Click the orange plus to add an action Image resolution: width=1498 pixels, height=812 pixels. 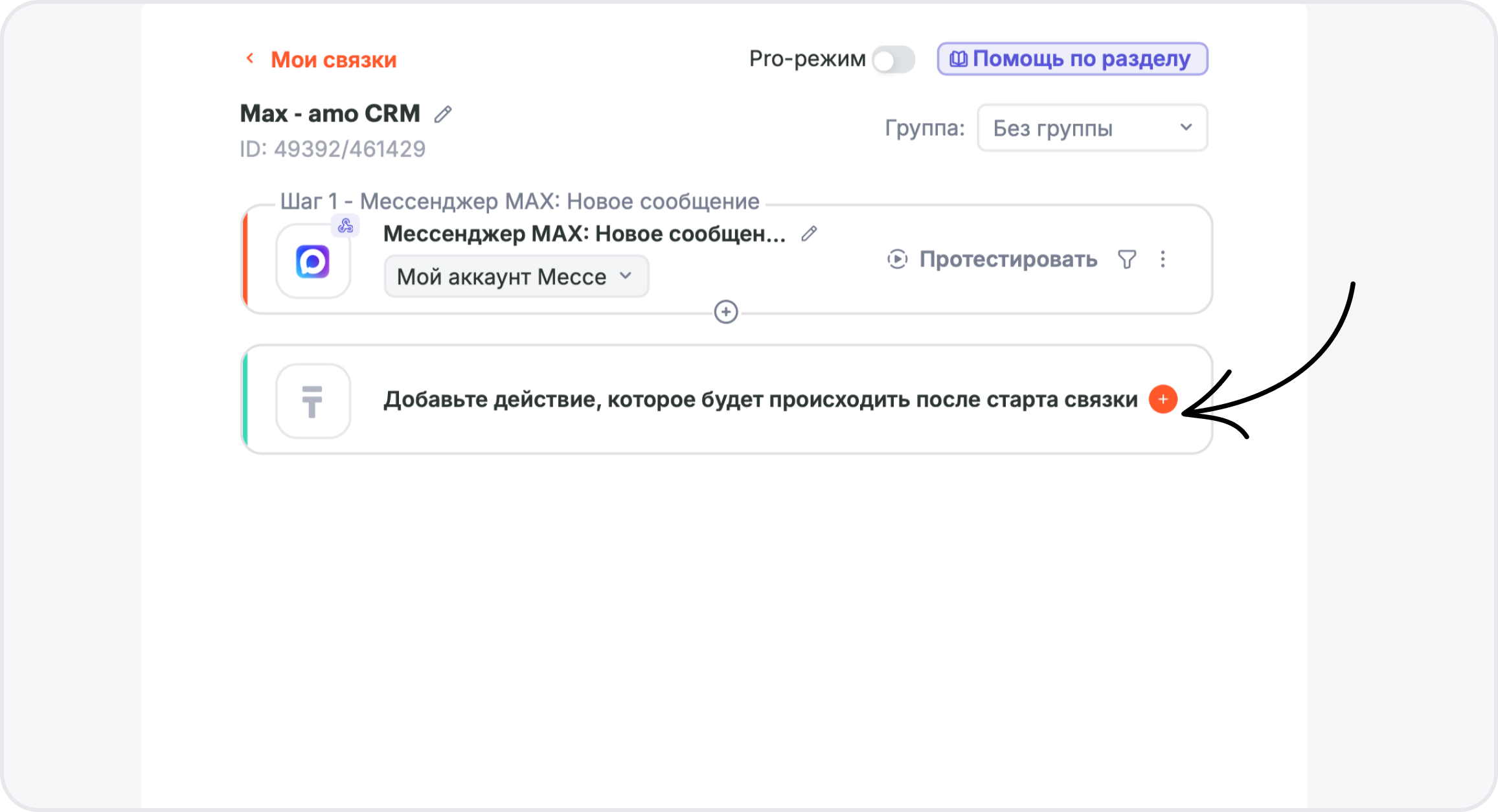click(1163, 400)
